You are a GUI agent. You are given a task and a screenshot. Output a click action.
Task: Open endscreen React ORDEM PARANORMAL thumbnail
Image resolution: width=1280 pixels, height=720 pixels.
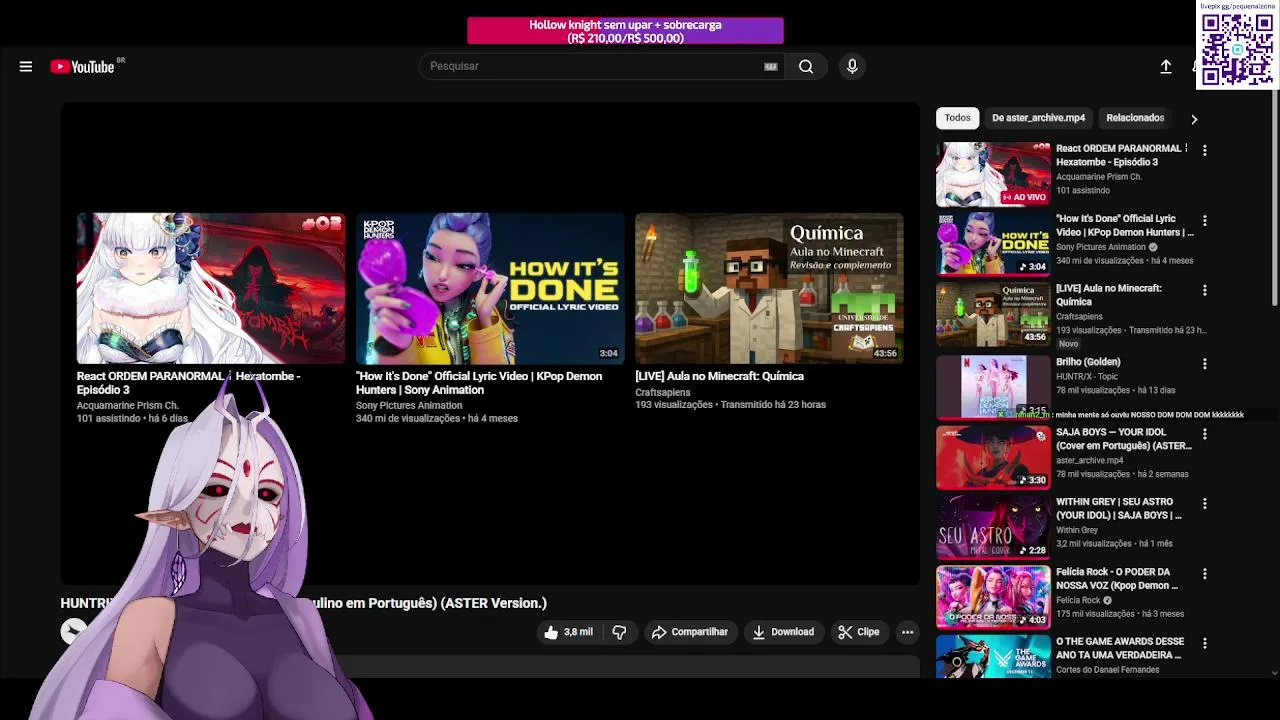(211, 288)
